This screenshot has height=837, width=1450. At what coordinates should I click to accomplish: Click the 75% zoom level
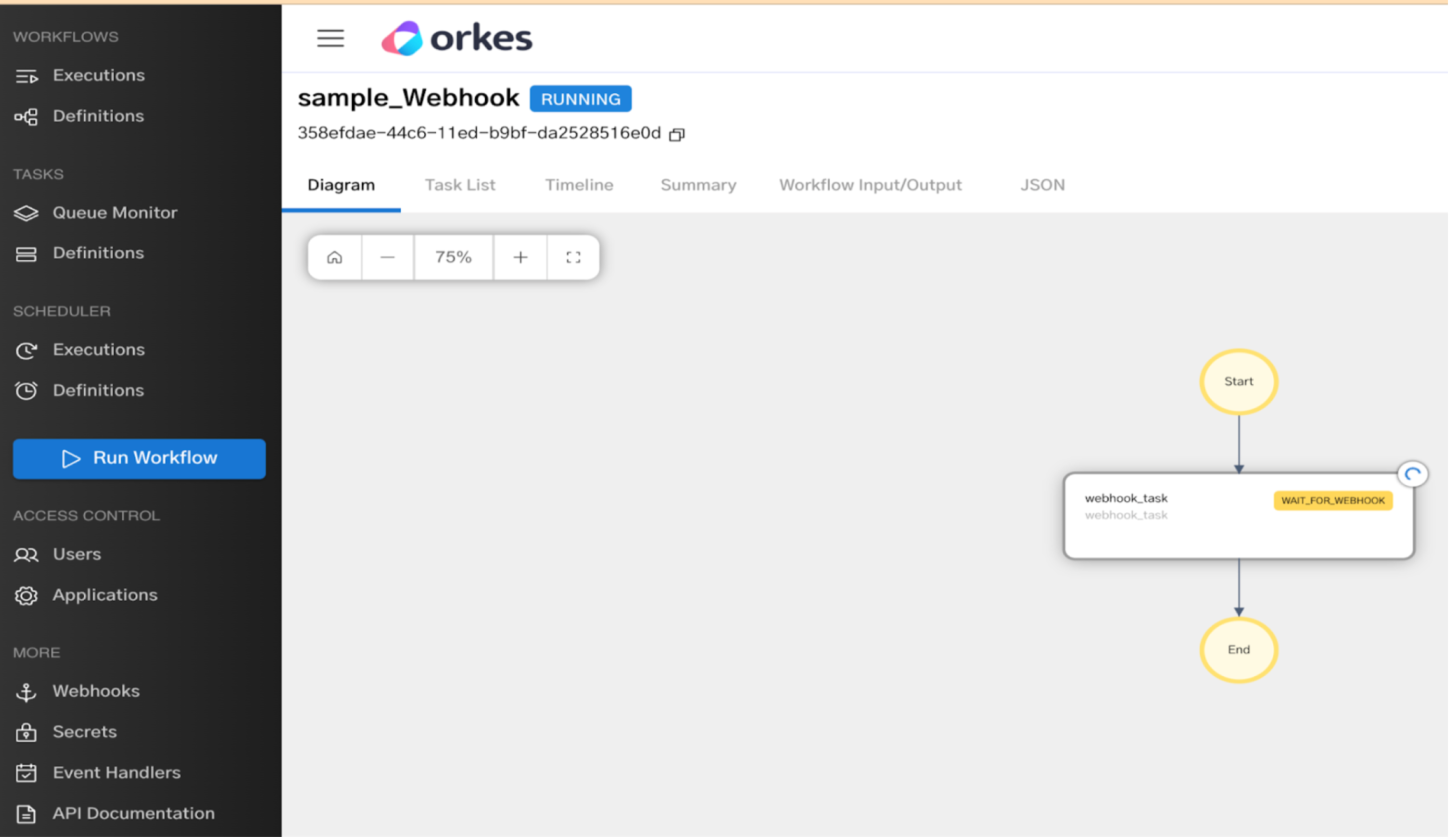coord(453,257)
